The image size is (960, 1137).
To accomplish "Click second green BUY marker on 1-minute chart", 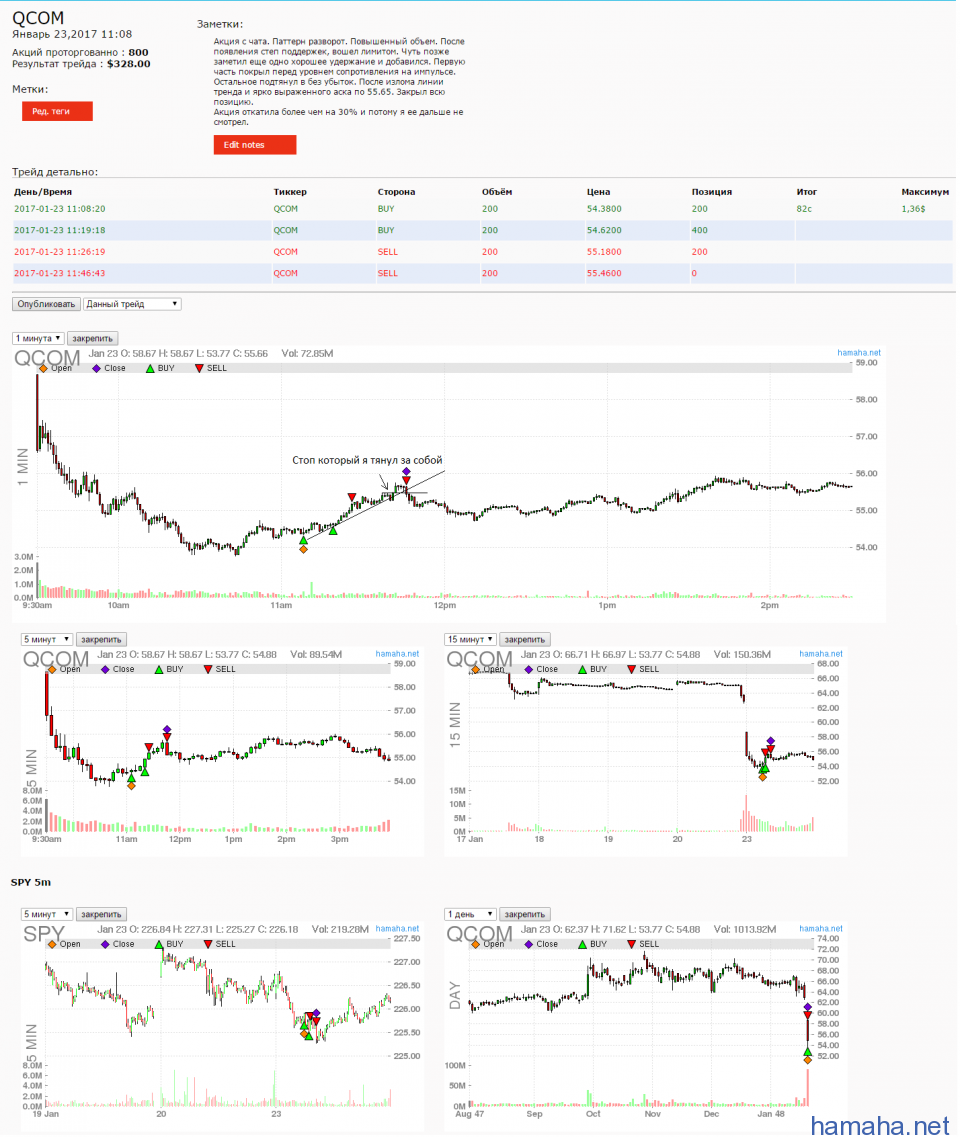I will click(x=333, y=531).
